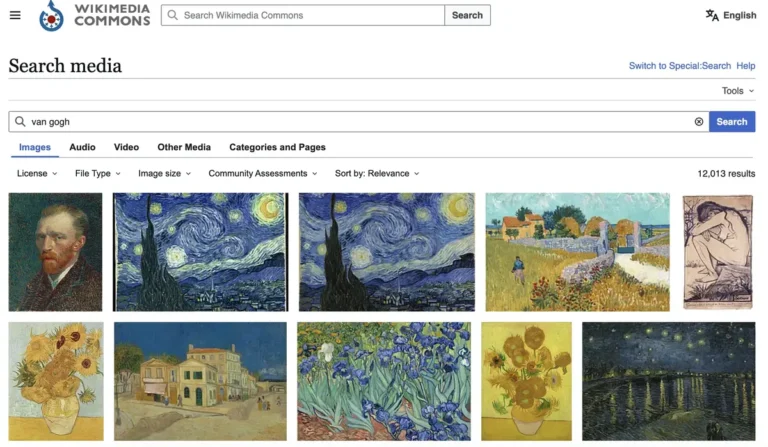Click the gray Search button in header
768x447 pixels.
[467, 15]
